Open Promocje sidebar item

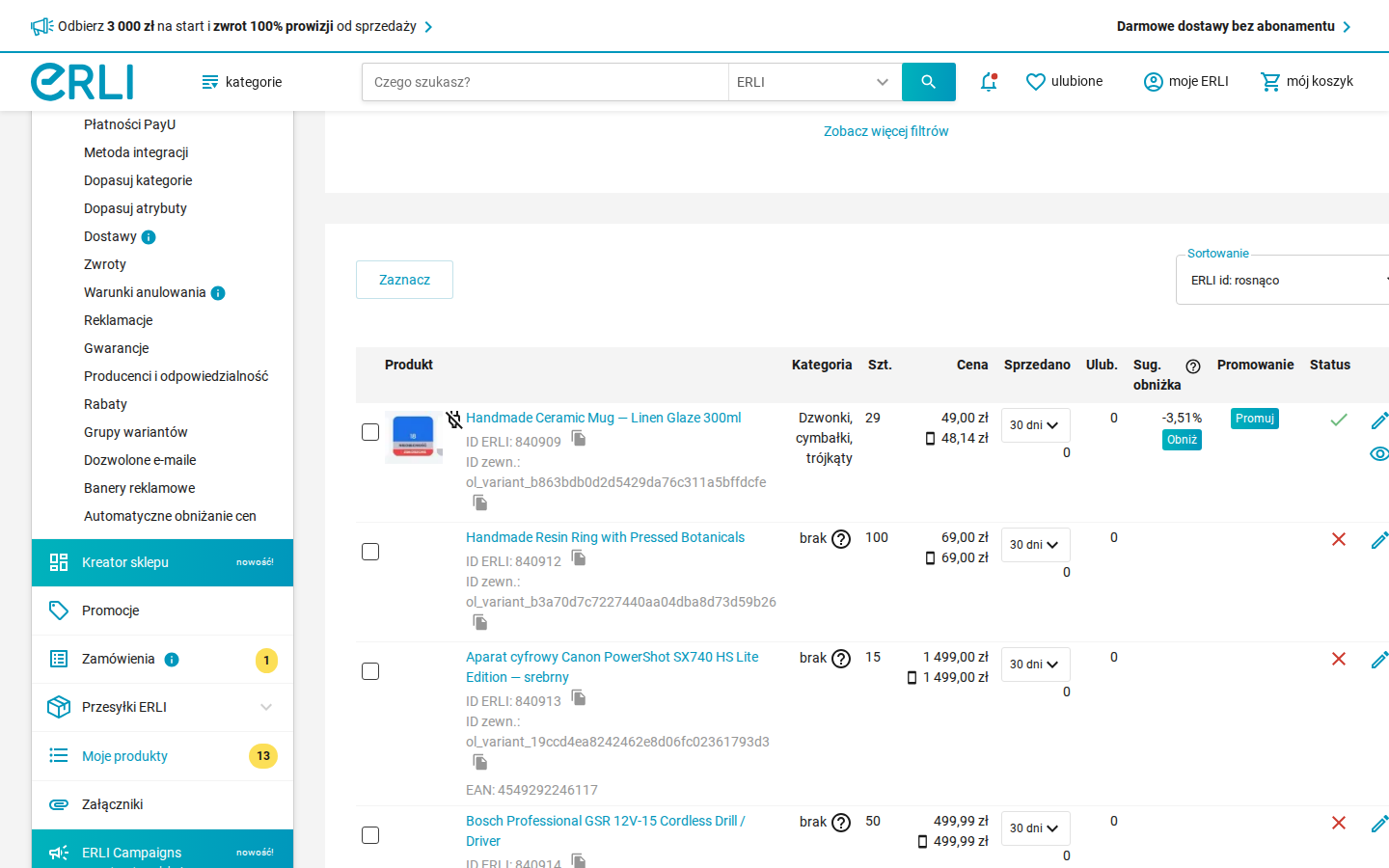(x=162, y=610)
